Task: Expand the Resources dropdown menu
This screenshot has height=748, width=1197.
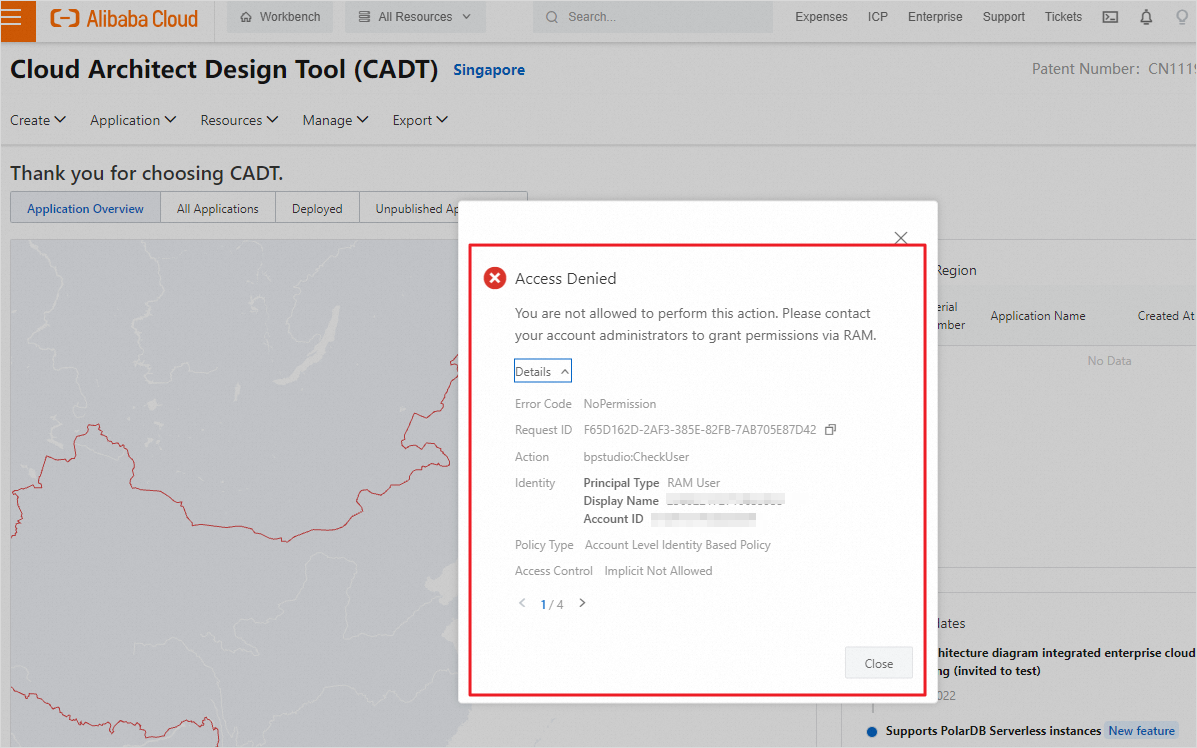Action: pyautogui.click(x=239, y=120)
